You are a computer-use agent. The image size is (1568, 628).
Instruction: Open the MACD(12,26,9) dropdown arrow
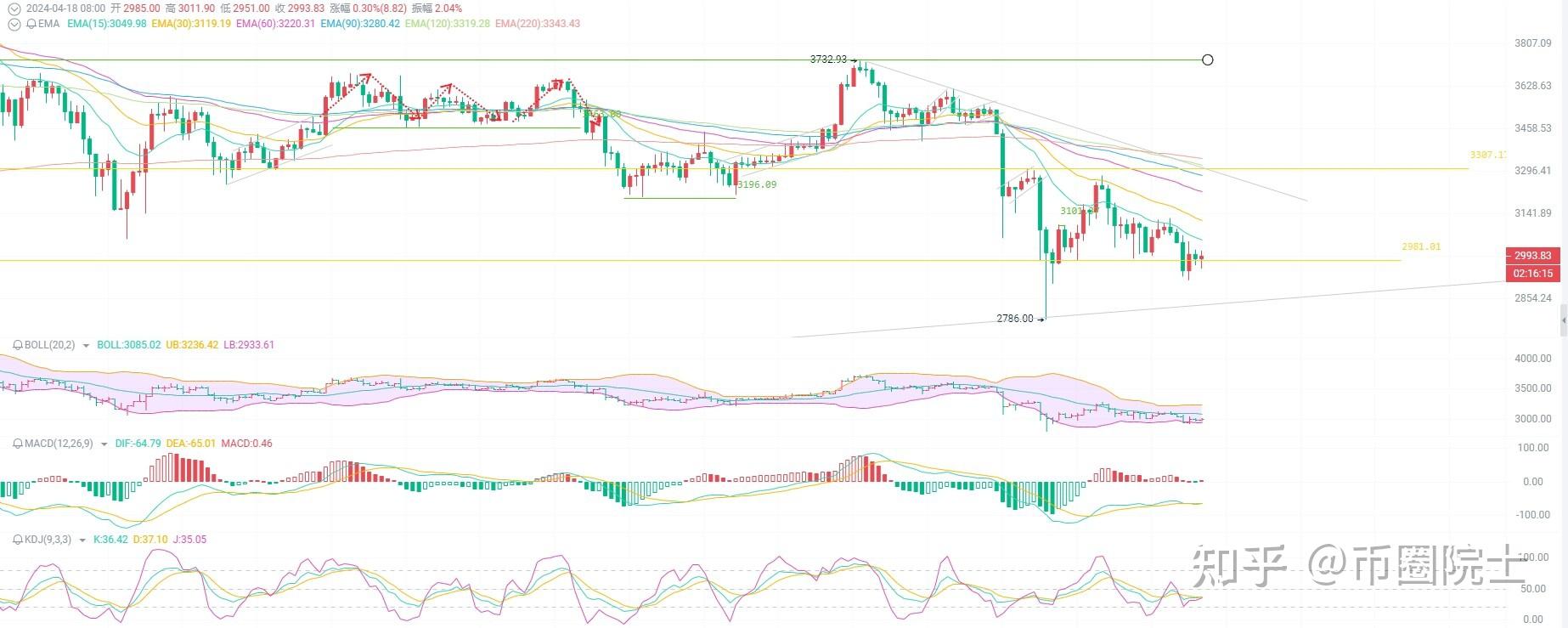point(104,444)
